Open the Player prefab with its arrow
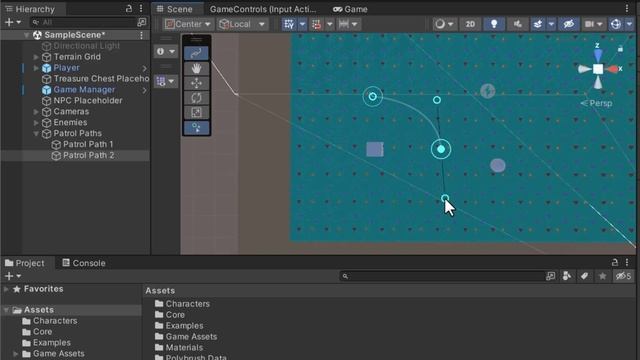Viewport: 640px width, 360px height. 144,68
